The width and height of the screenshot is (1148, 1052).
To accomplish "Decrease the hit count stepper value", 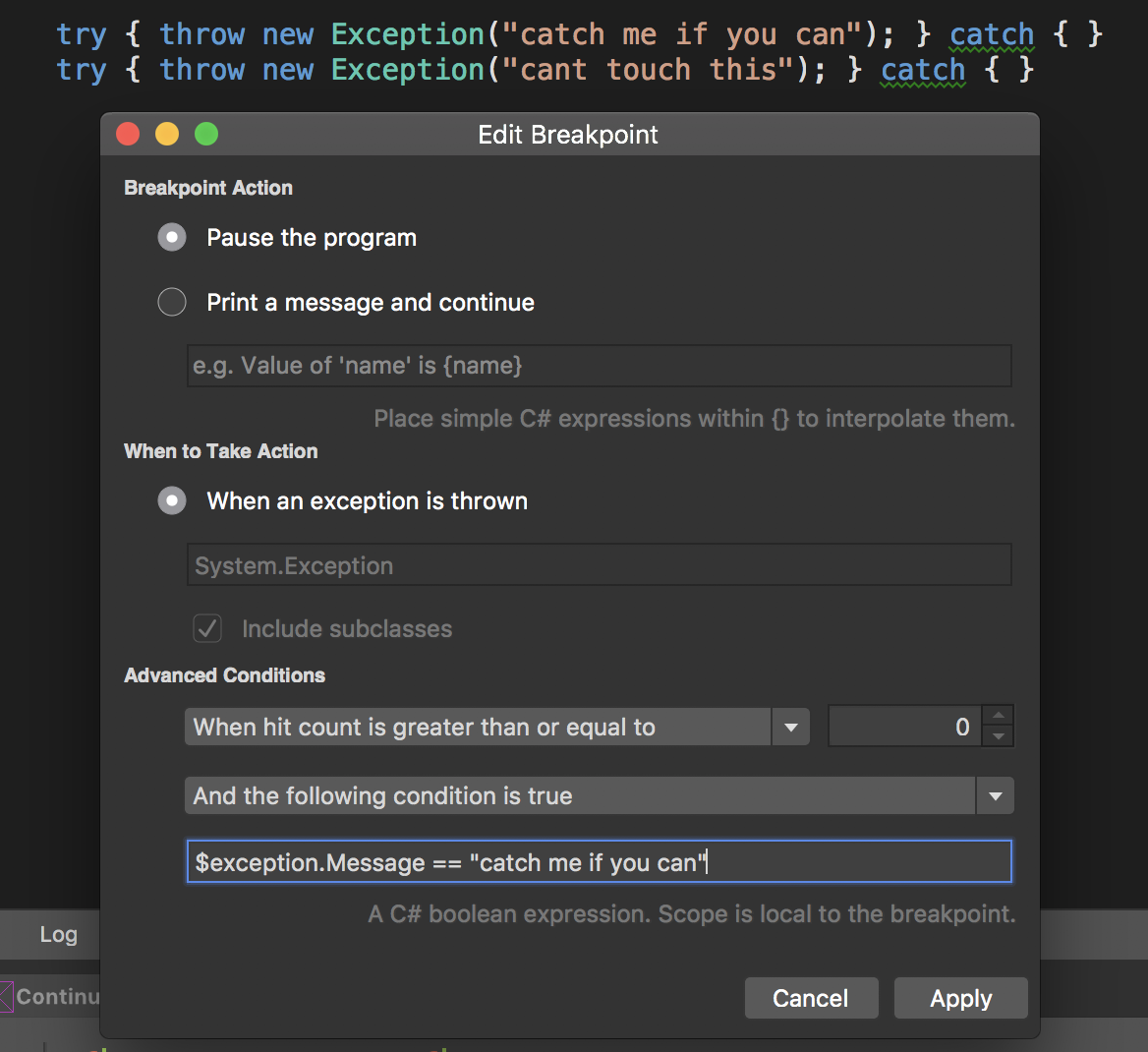I will (x=998, y=736).
